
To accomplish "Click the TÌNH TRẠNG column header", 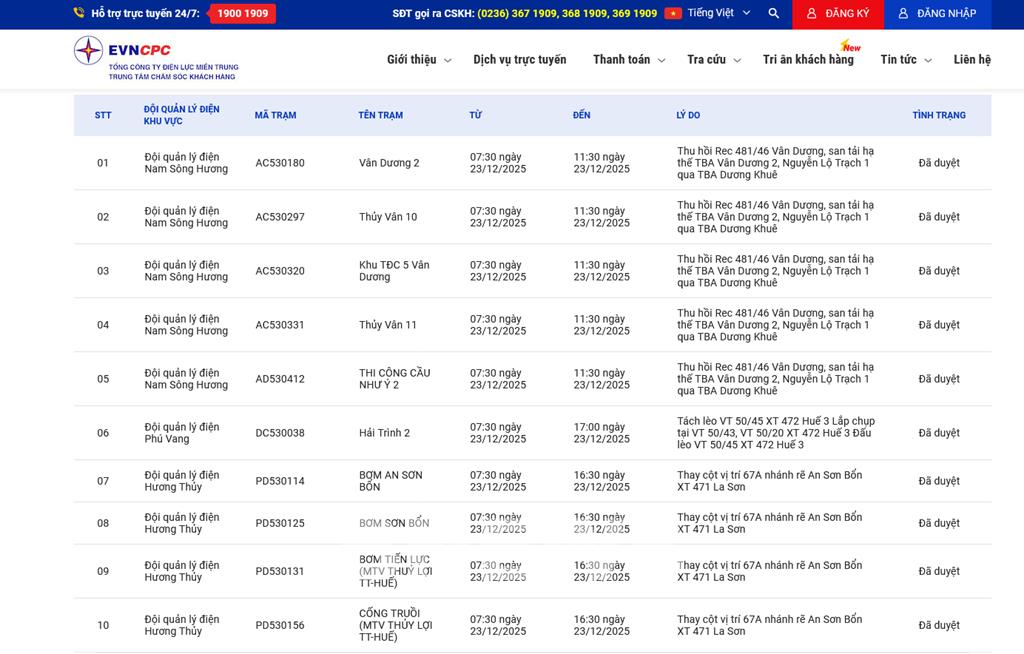I will [x=938, y=115].
